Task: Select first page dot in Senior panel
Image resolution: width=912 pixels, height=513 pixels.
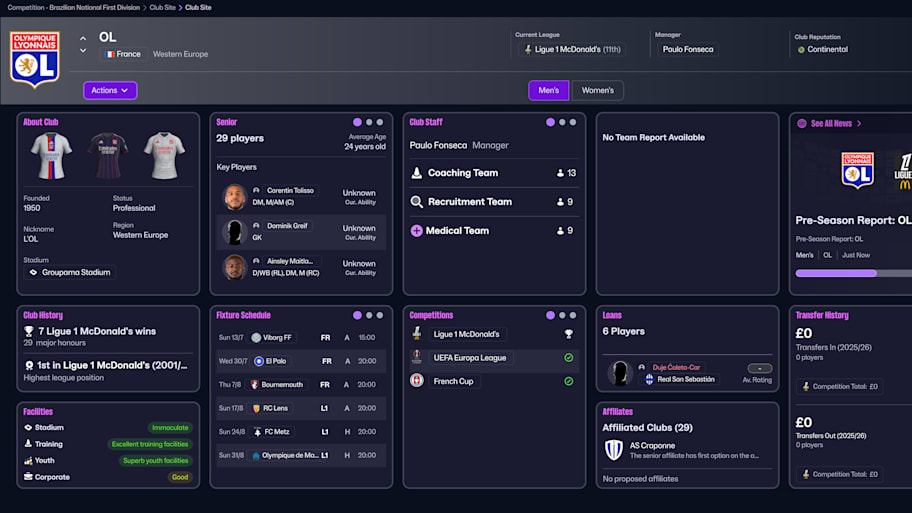Action: [x=357, y=122]
